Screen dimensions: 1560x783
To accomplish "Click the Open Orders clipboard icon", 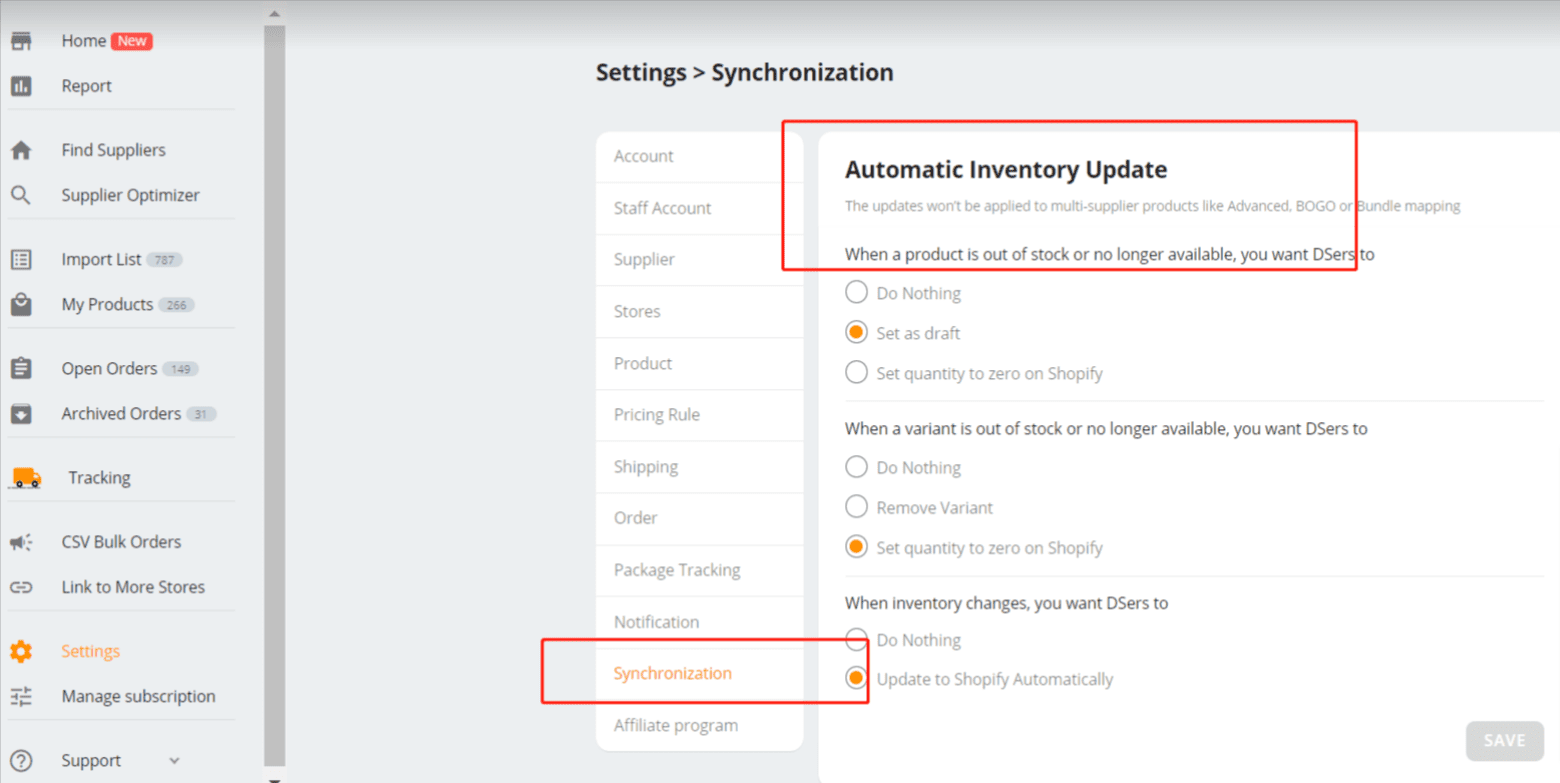I will pyautogui.click(x=21, y=368).
